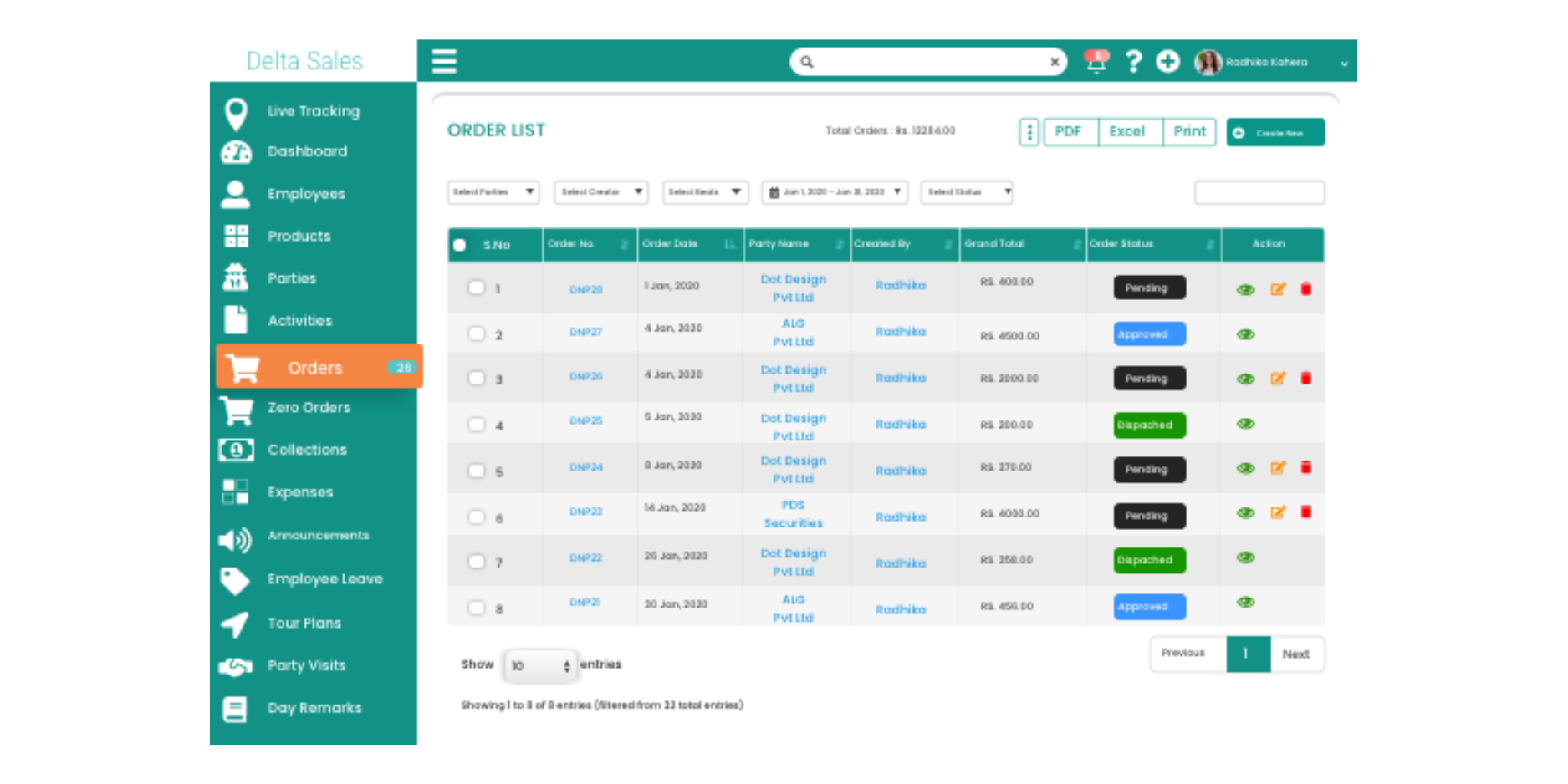Open Zero Orders in sidebar

(309, 408)
